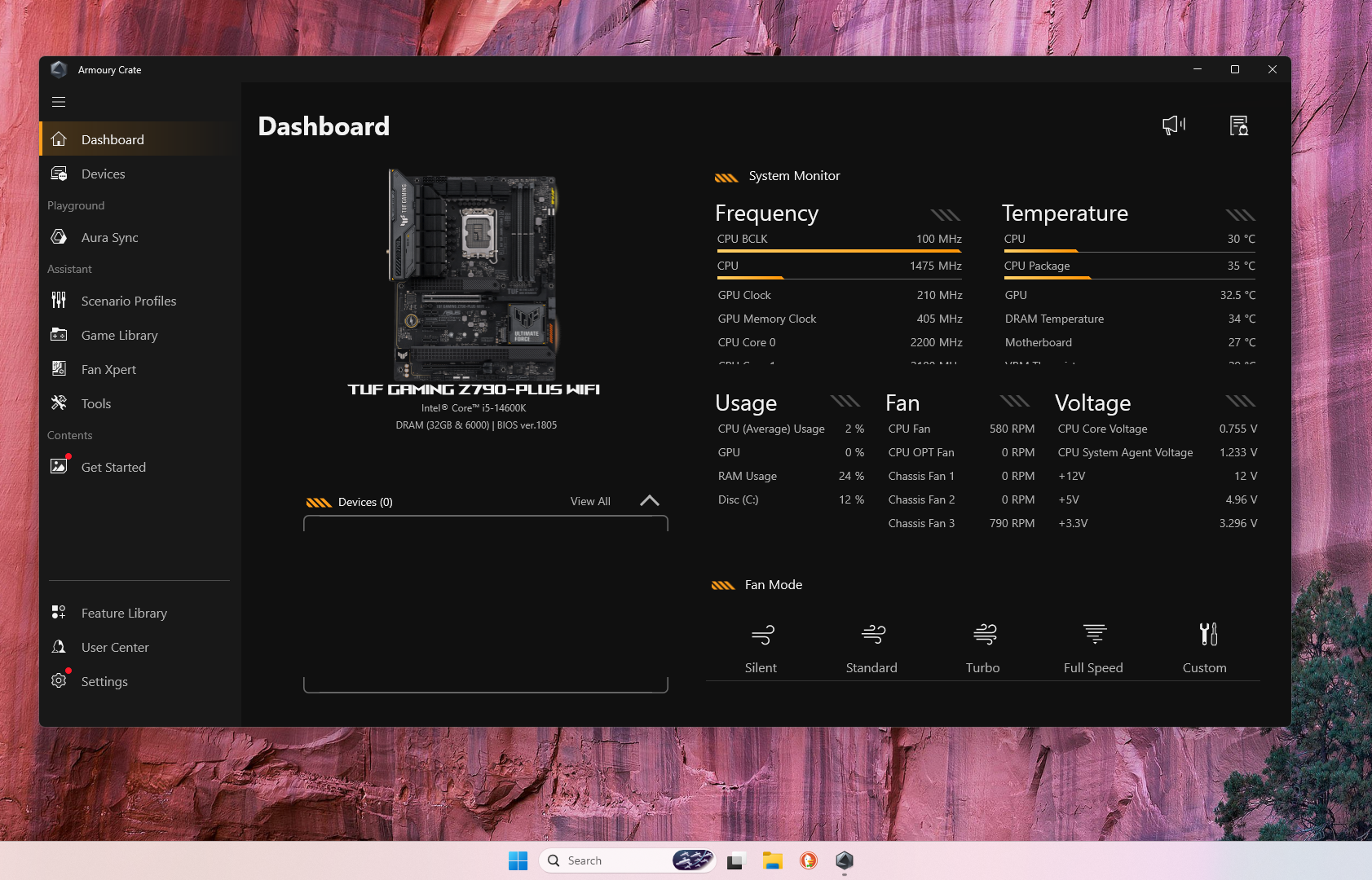
Task: Click the Silent fan mode label
Action: [x=761, y=667]
